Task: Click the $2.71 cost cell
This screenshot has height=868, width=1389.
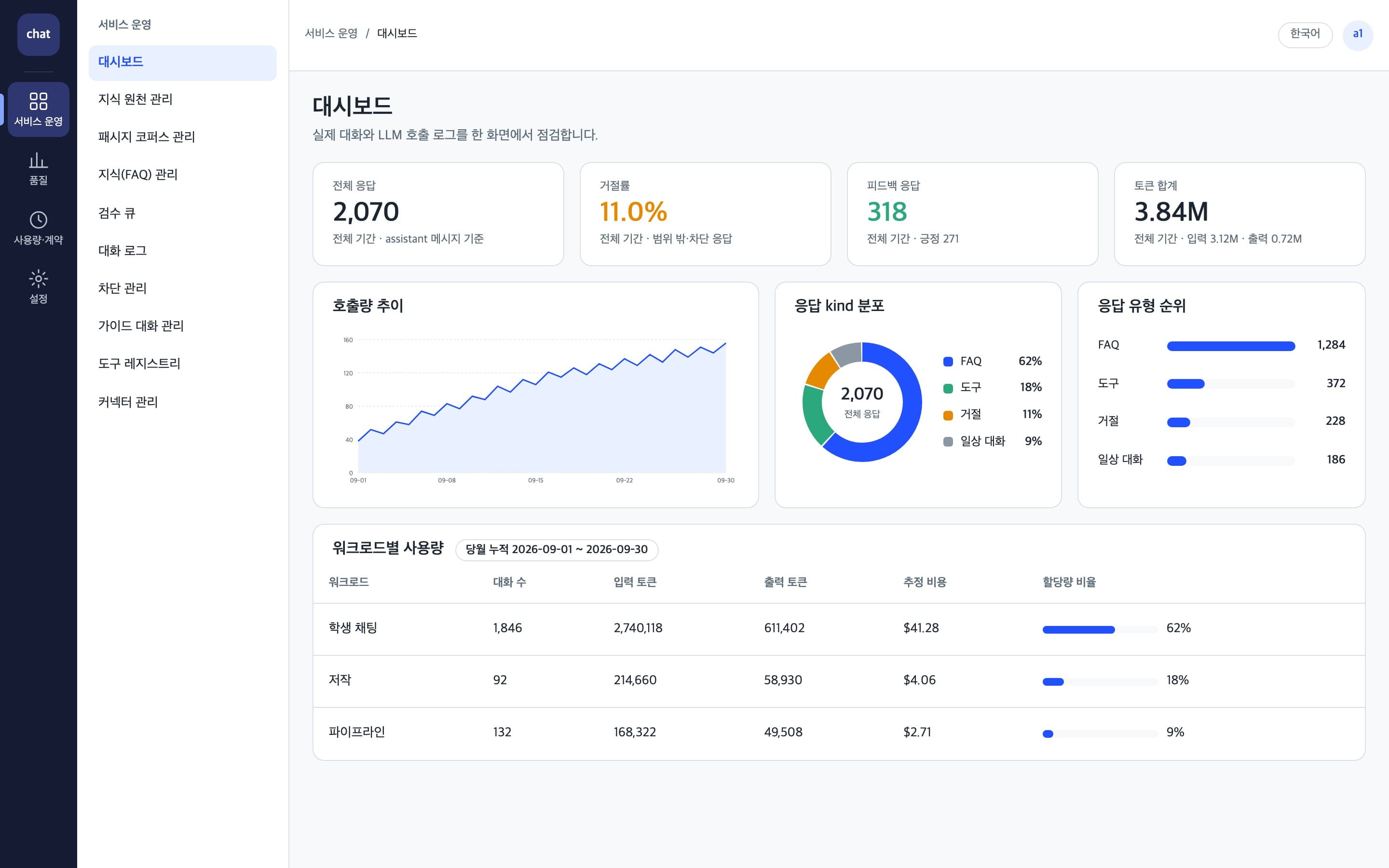Action: click(x=917, y=732)
